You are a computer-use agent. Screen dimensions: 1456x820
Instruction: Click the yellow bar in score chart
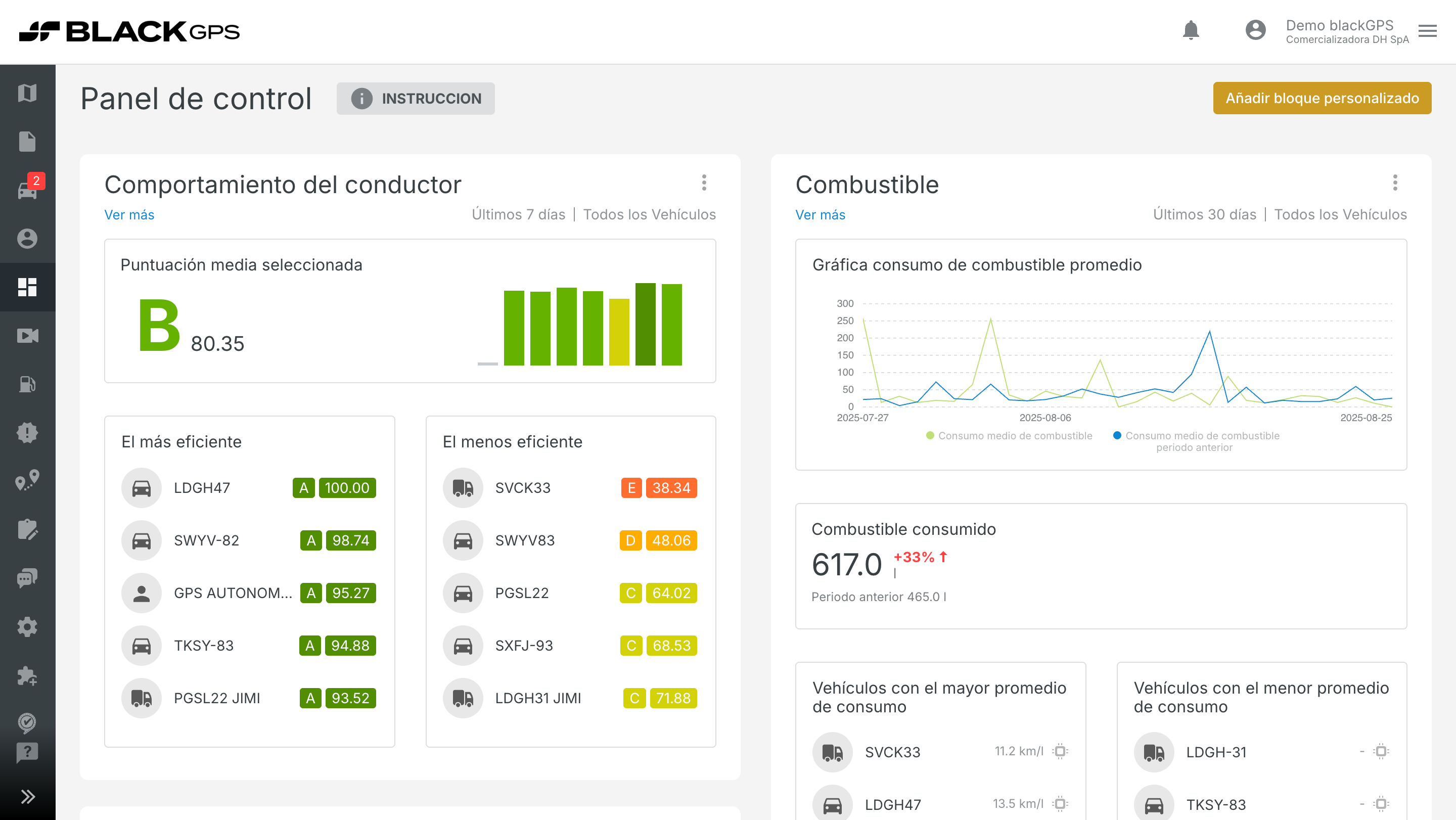(x=619, y=332)
